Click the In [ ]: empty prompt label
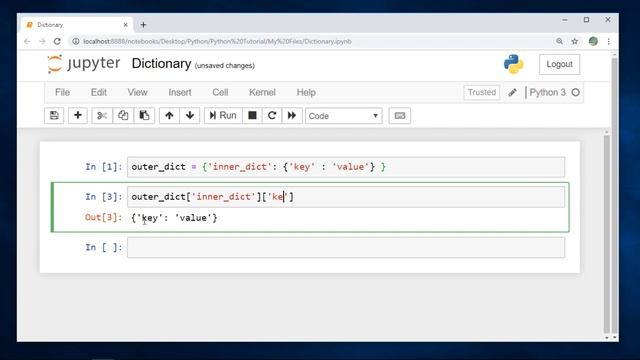The image size is (640, 360). (x=104, y=247)
